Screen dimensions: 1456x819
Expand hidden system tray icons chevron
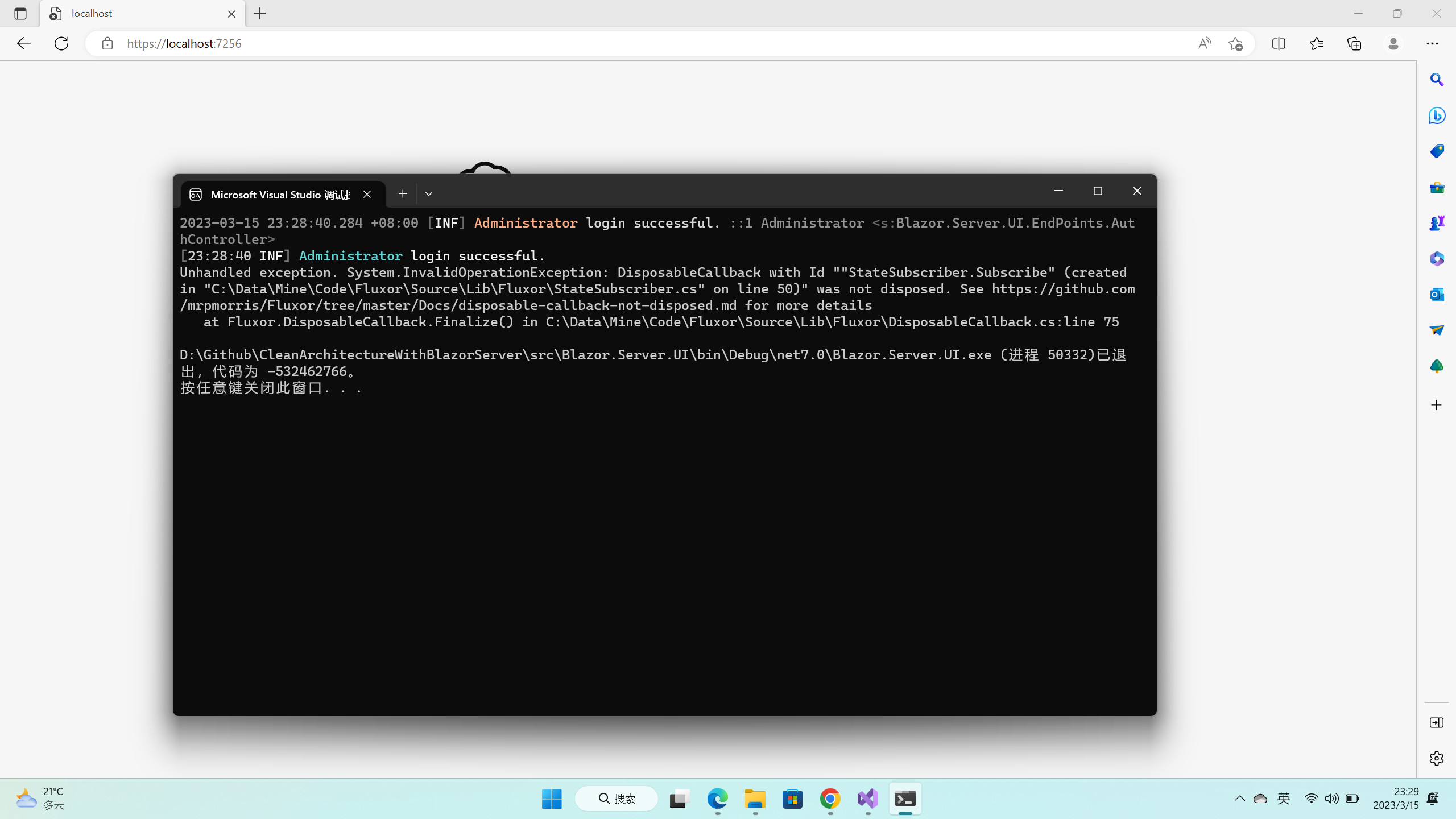[1239, 799]
